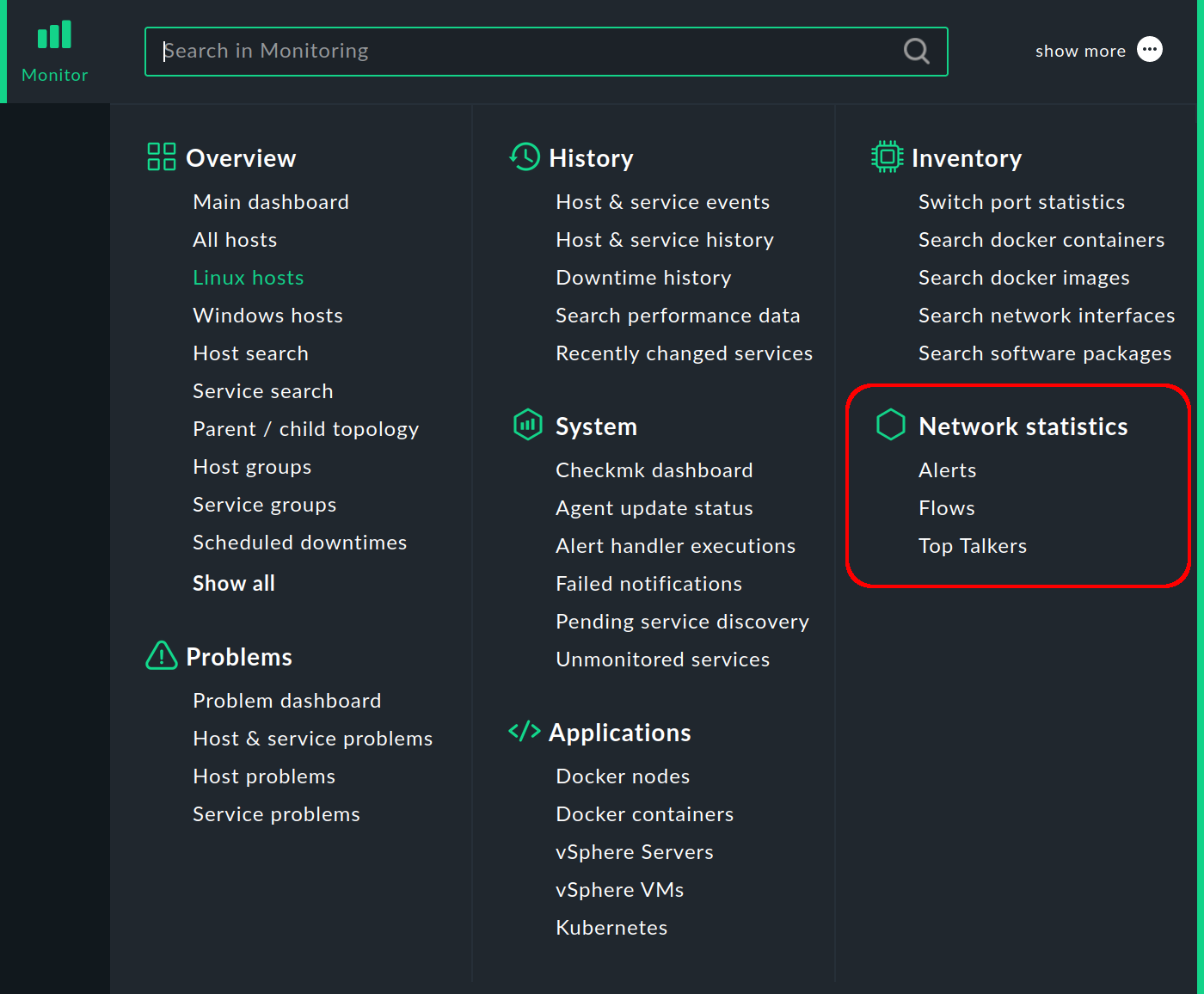Open the Kubernetes entry under Applications
The height and width of the screenshot is (994, 1204).
tap(611, 927)
